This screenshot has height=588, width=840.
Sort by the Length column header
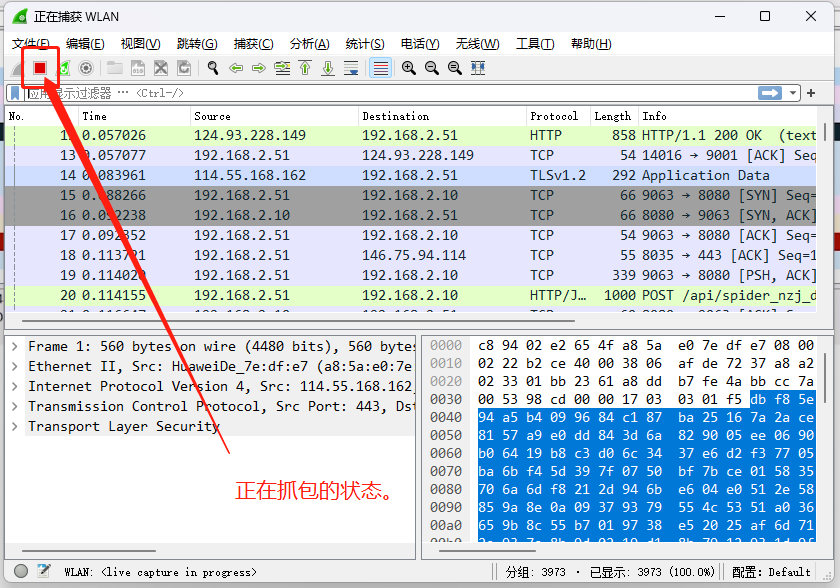point(614,116)
